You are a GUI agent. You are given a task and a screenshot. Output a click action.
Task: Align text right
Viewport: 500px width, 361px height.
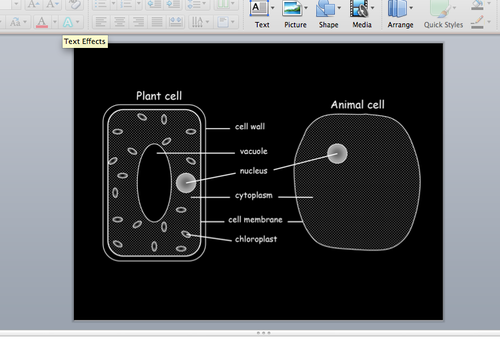[138, 22]
